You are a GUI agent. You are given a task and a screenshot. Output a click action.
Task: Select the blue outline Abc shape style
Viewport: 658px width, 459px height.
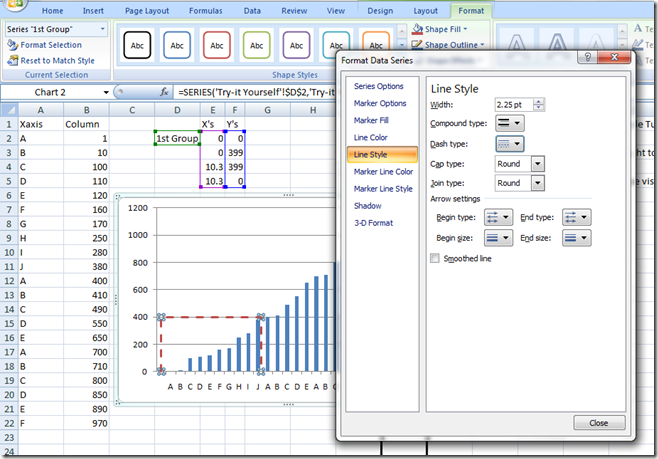pyautogui.click(x=177, y=45)
